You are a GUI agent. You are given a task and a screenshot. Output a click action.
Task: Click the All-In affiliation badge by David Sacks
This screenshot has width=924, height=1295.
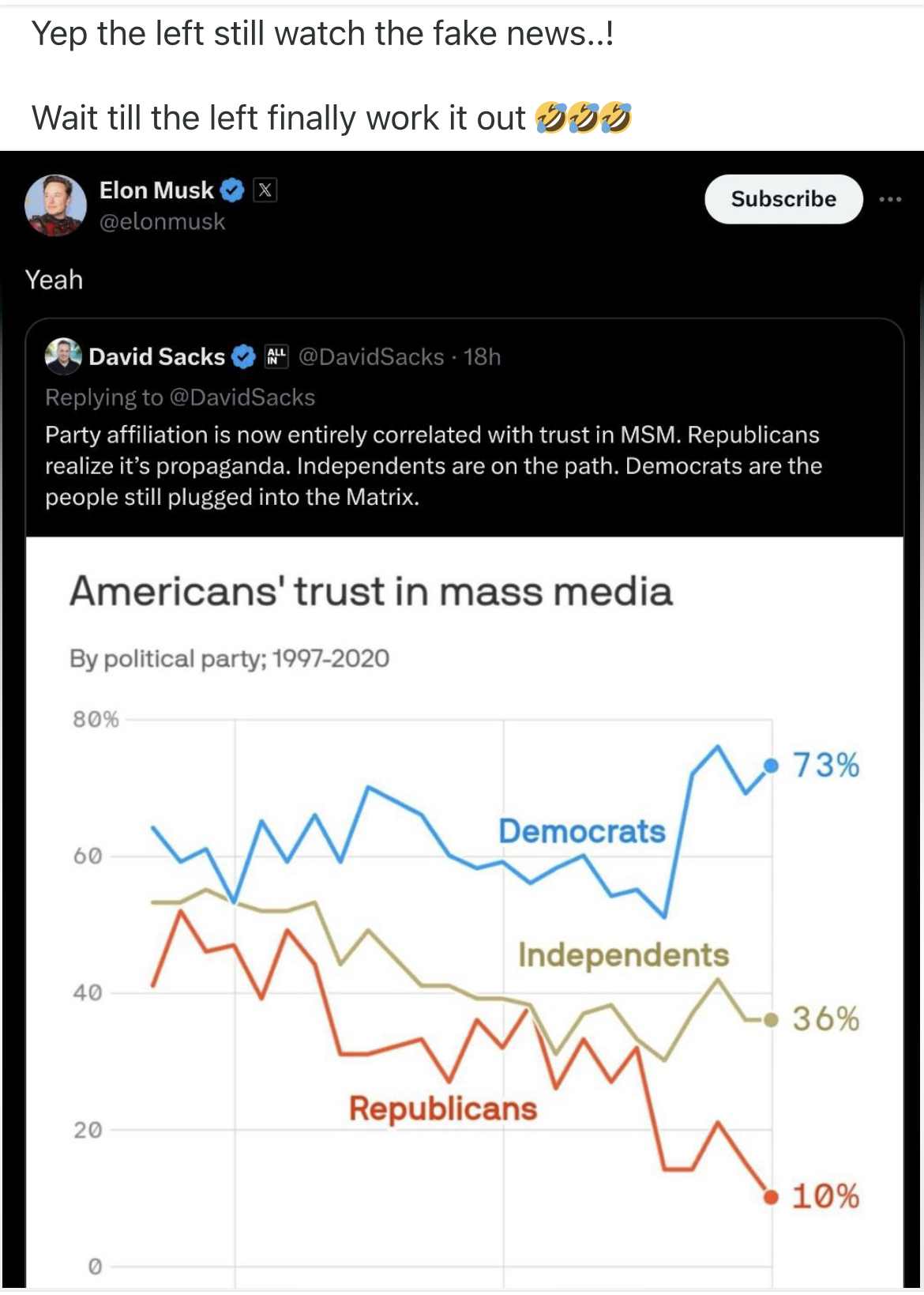[x=276, y=356]
